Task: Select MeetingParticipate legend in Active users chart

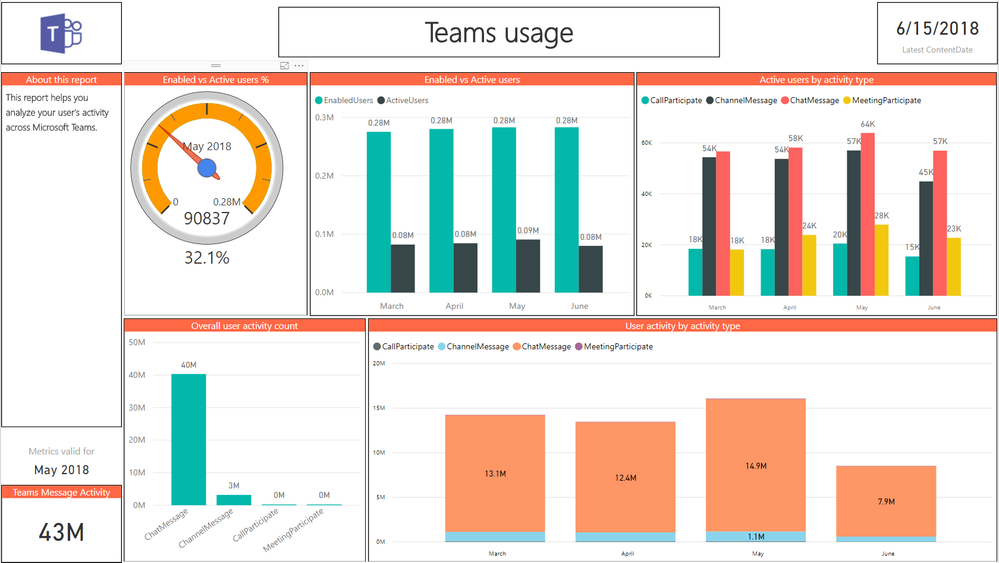Action: pos(882,101)
